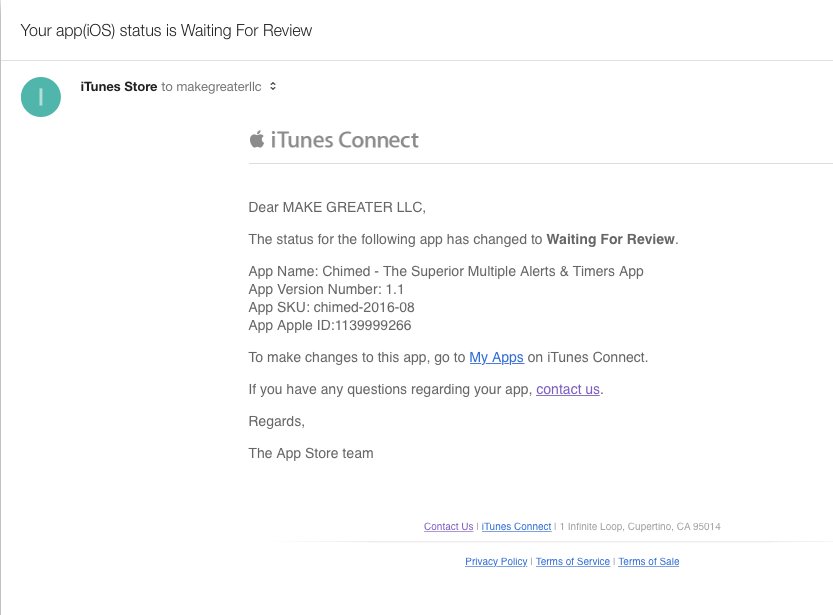Click the 'iTunes Connect' header title

click(344, 140)
